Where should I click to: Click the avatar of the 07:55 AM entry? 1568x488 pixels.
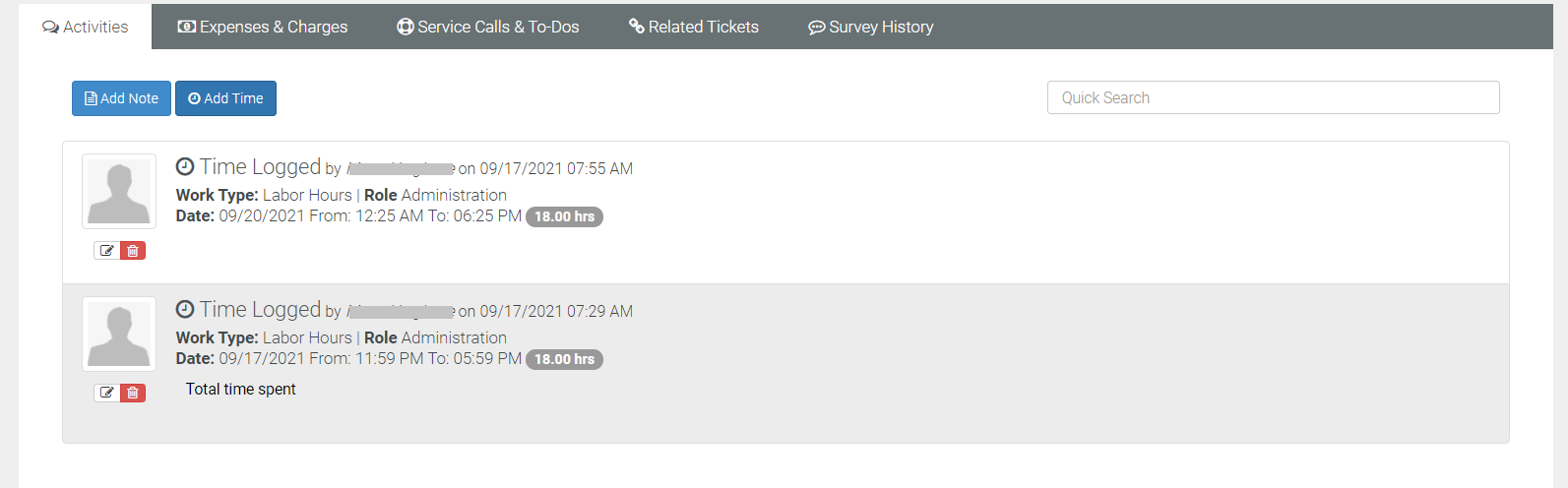119,192
